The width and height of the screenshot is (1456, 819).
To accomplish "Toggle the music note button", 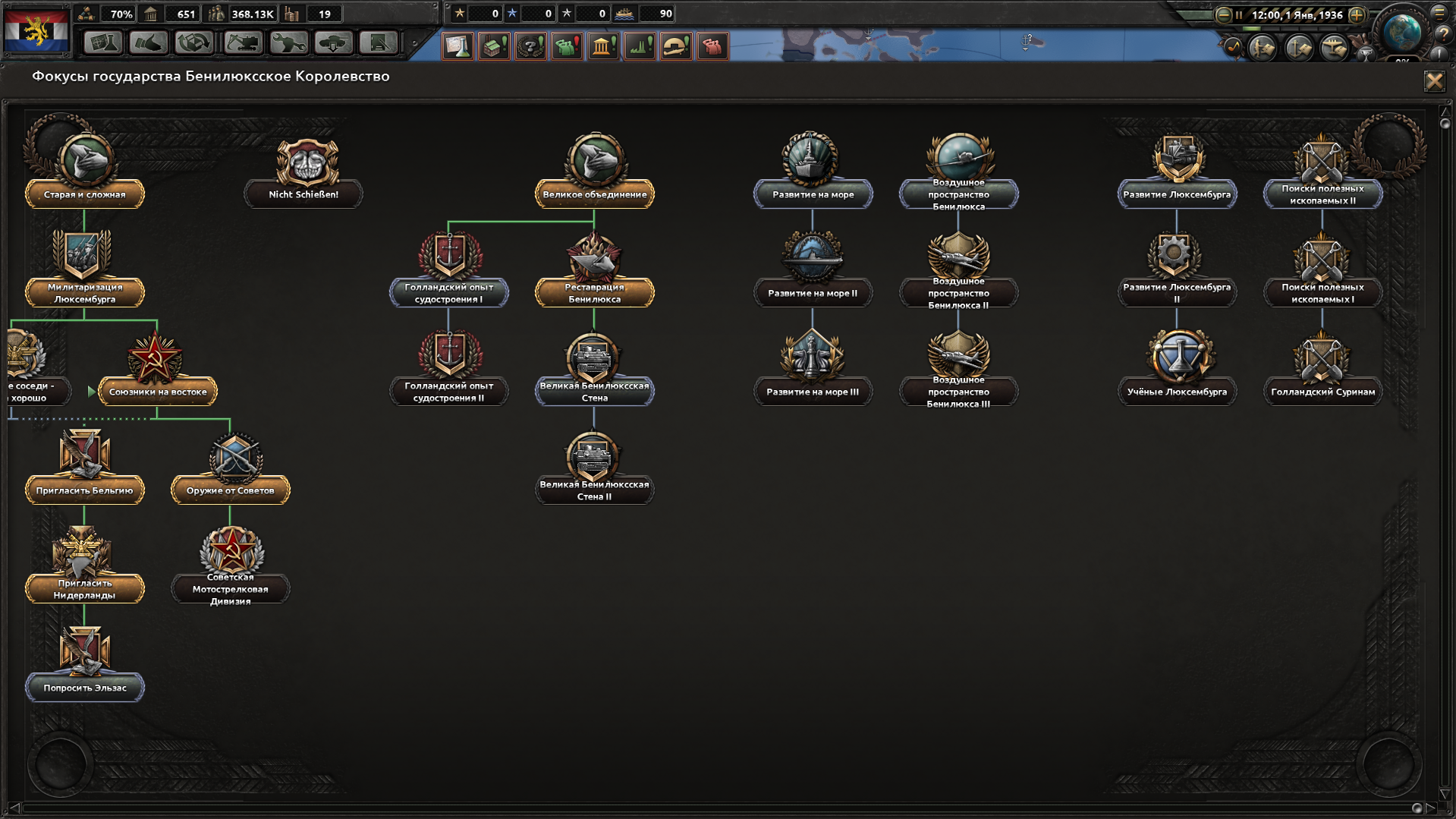I will 1233,49.
